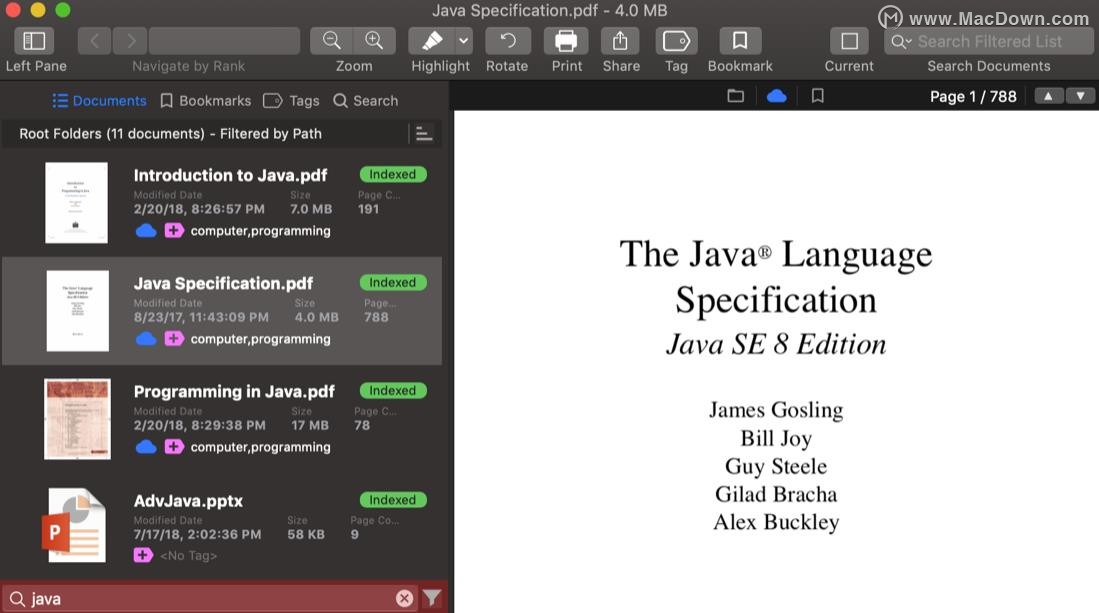Click Indexed badge on Java Specification.pdf
The image size is (1099, 613).
tap(393, 282)
